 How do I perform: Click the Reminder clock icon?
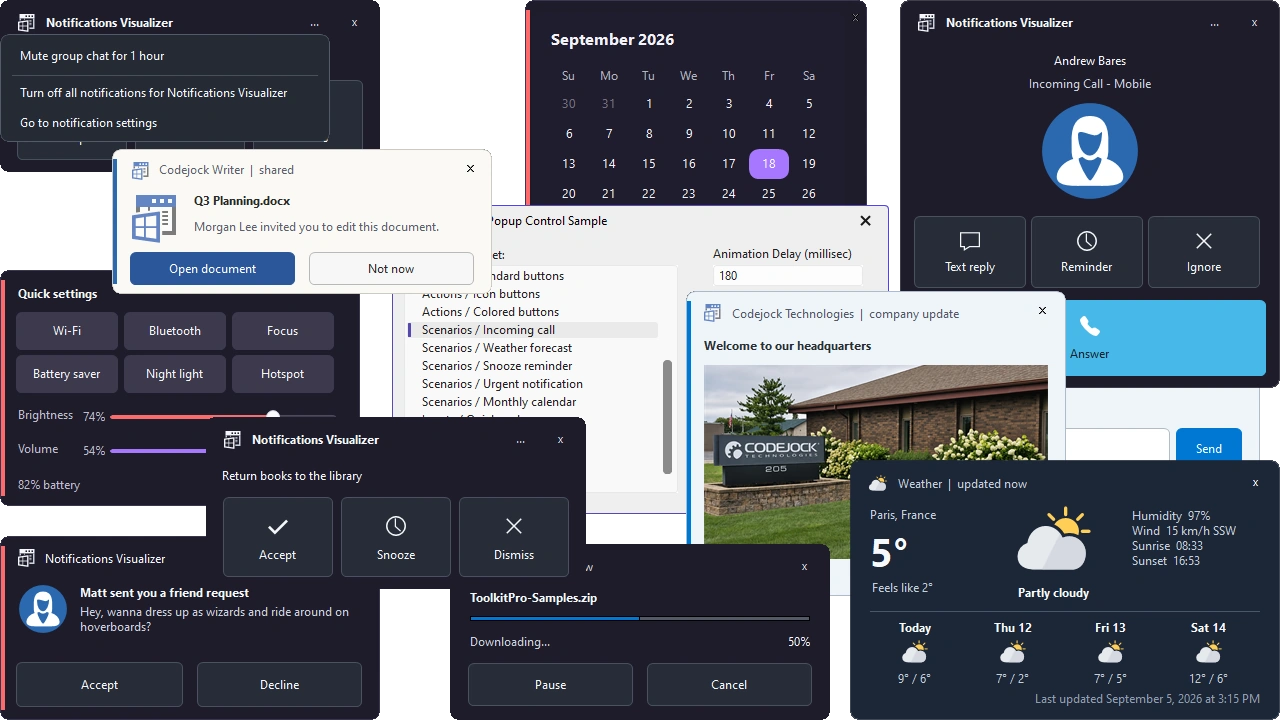pyautogui.click(x=1086, y=241)
